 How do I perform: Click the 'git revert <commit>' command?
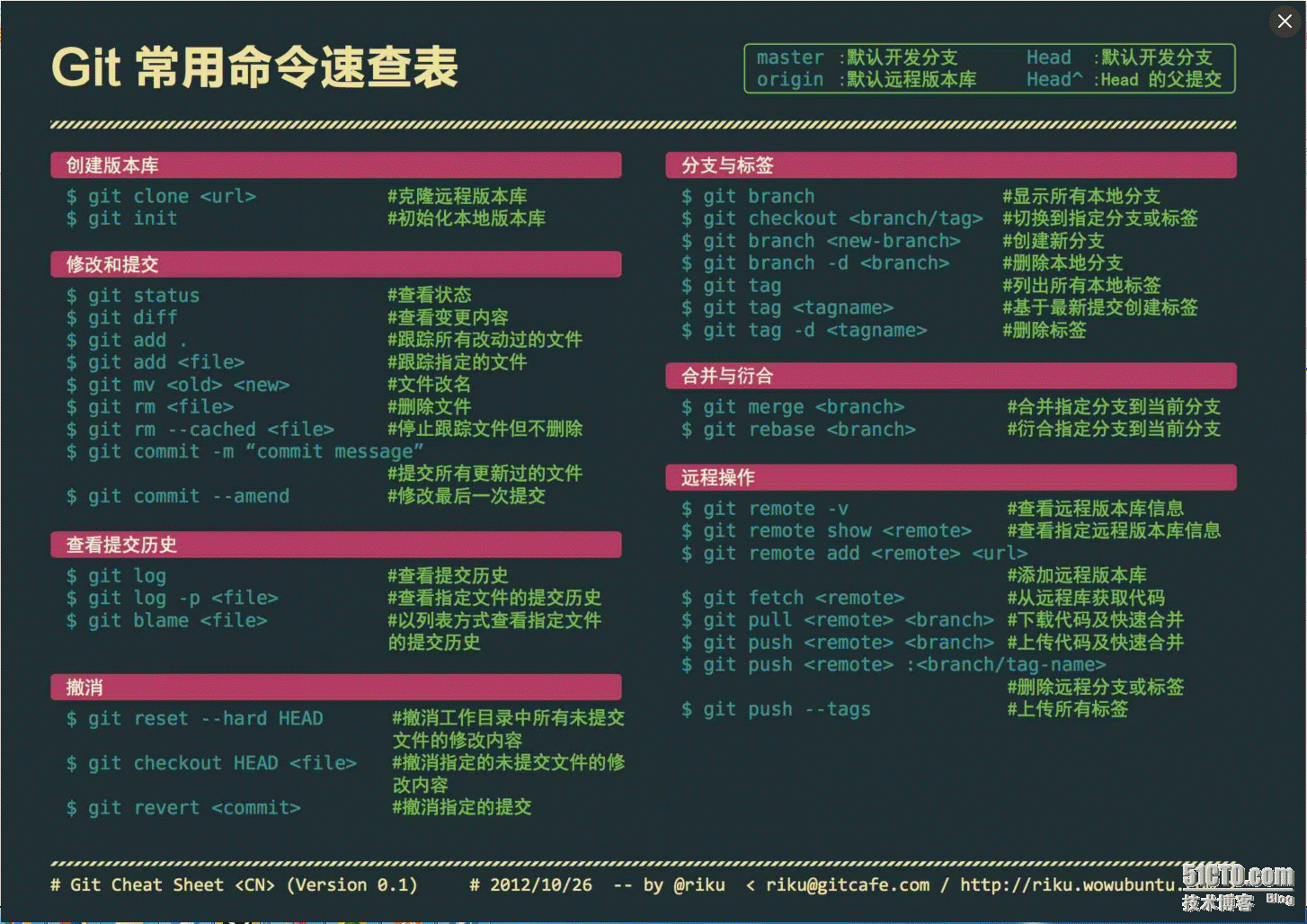[183, 808]
